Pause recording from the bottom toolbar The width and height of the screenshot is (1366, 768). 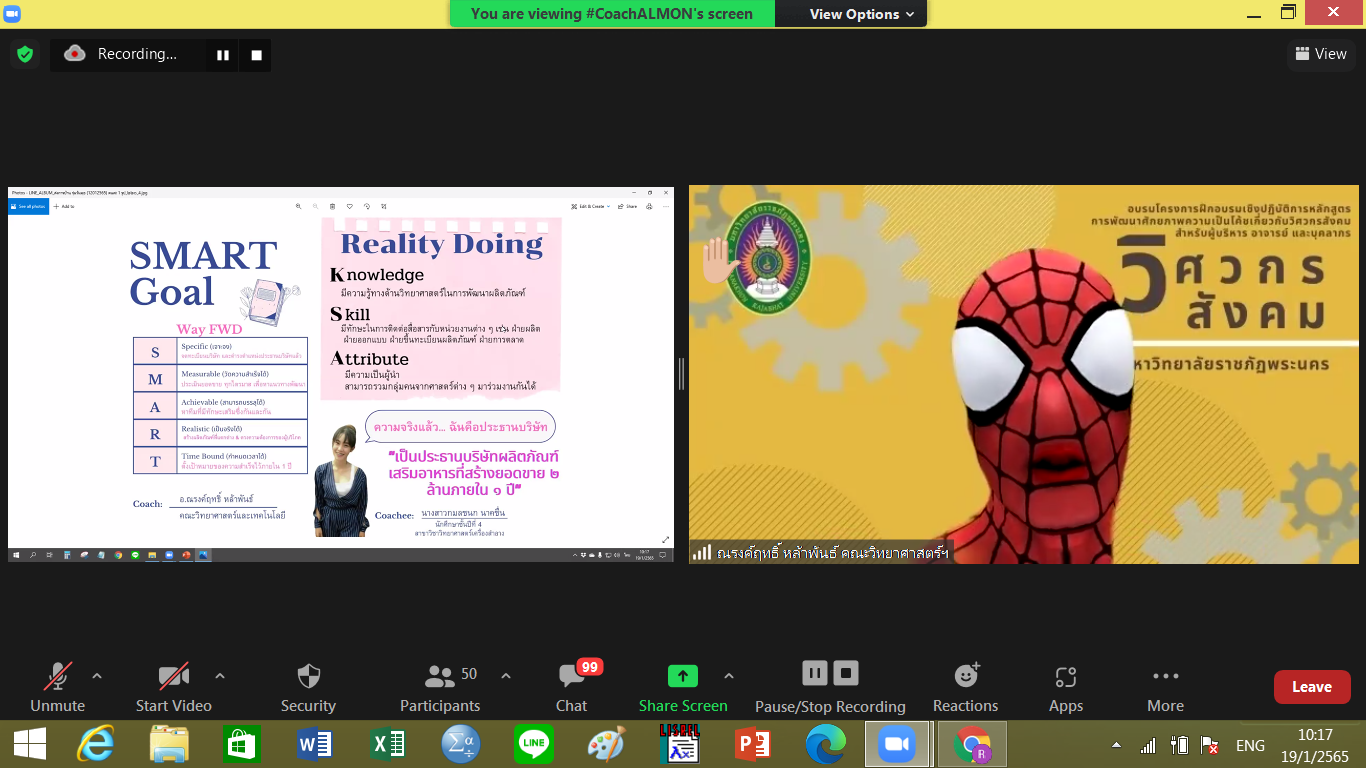click(x=815, y=673)
